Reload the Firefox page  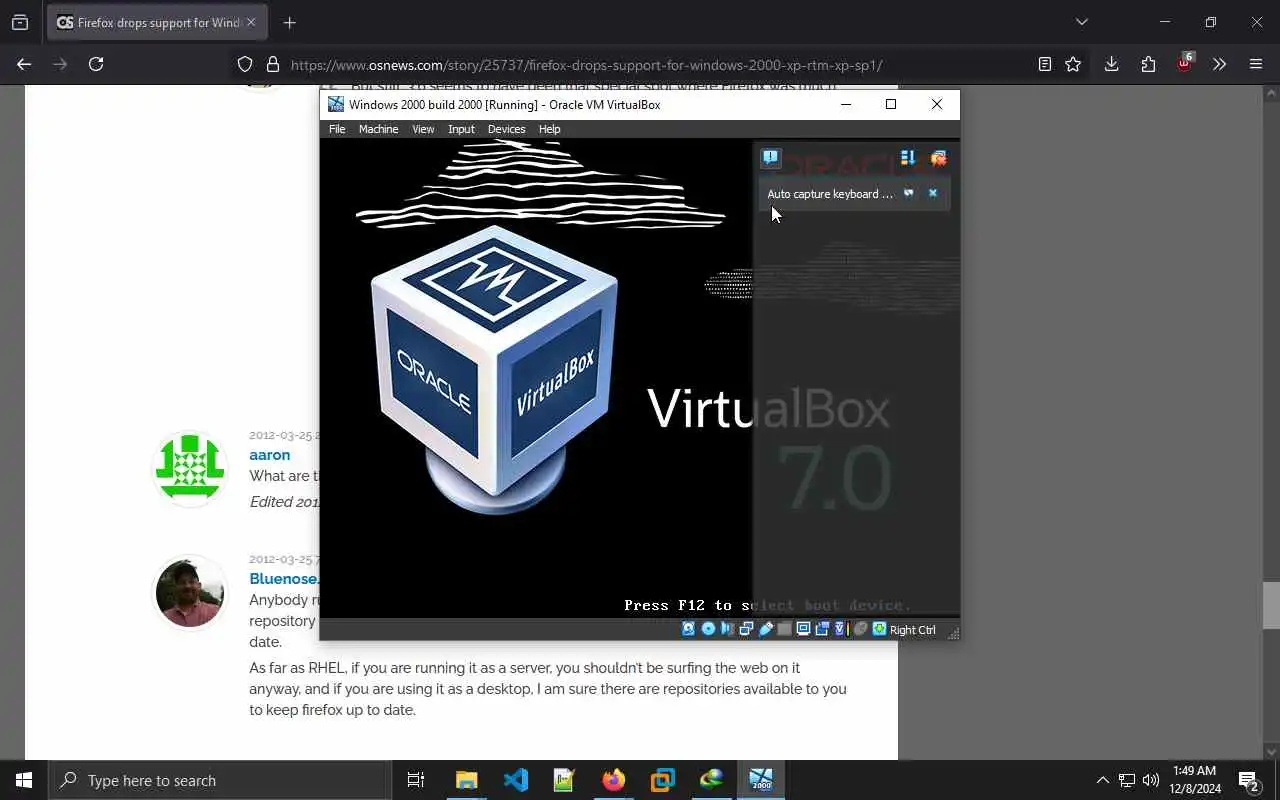pos(96,64)
